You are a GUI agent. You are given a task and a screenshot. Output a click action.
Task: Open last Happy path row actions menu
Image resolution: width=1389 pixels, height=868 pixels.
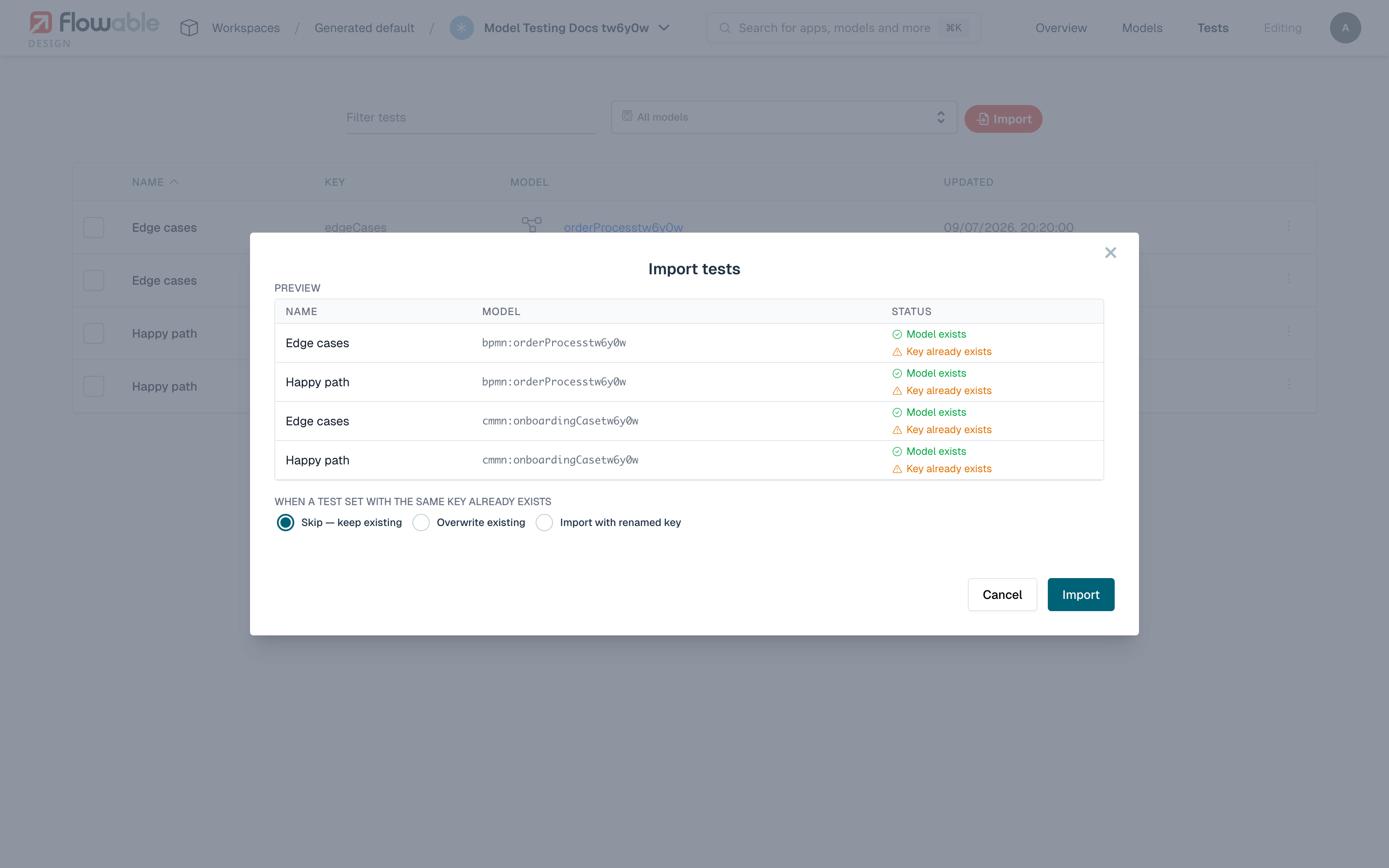[x=1289, y=385]
